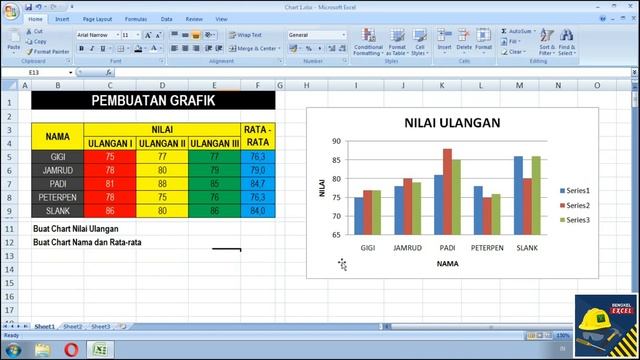Switch to the Formulas ribbon tab
This screenshot has height=360, width=640.
(x=136, y=19)
